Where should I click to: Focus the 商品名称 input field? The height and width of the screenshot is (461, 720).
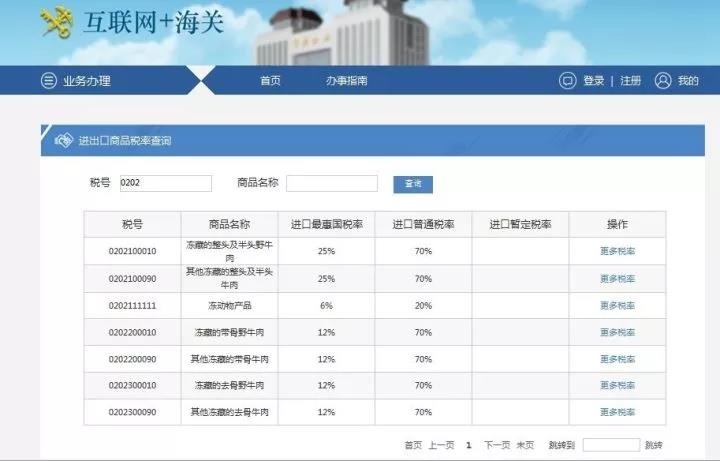331,183
